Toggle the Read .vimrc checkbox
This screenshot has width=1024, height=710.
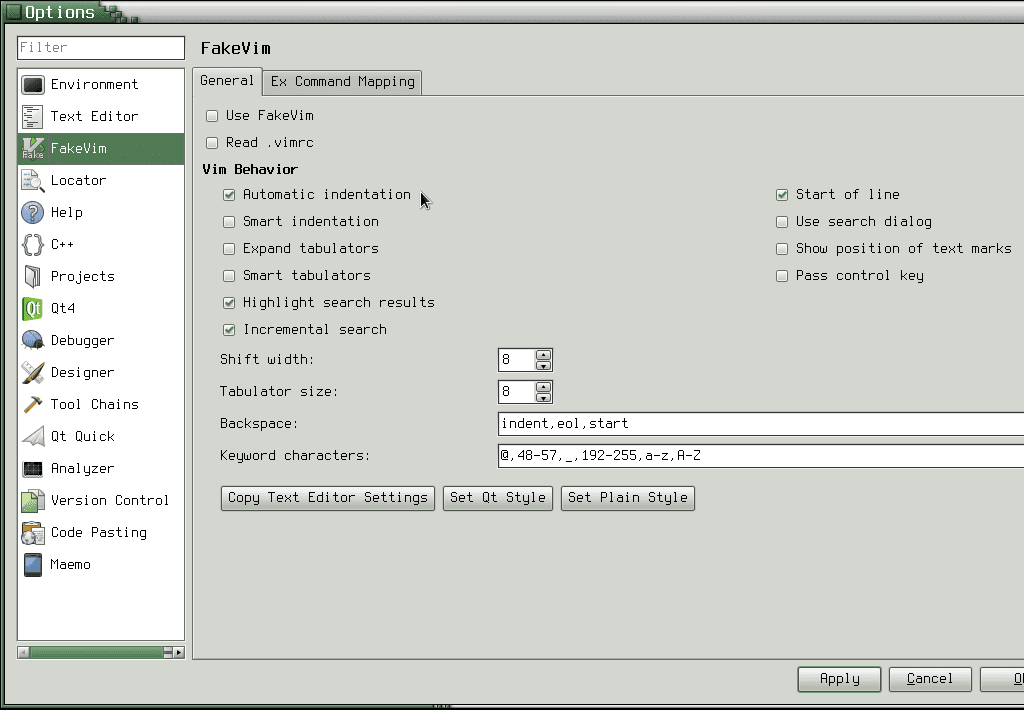tap(212, 142)
